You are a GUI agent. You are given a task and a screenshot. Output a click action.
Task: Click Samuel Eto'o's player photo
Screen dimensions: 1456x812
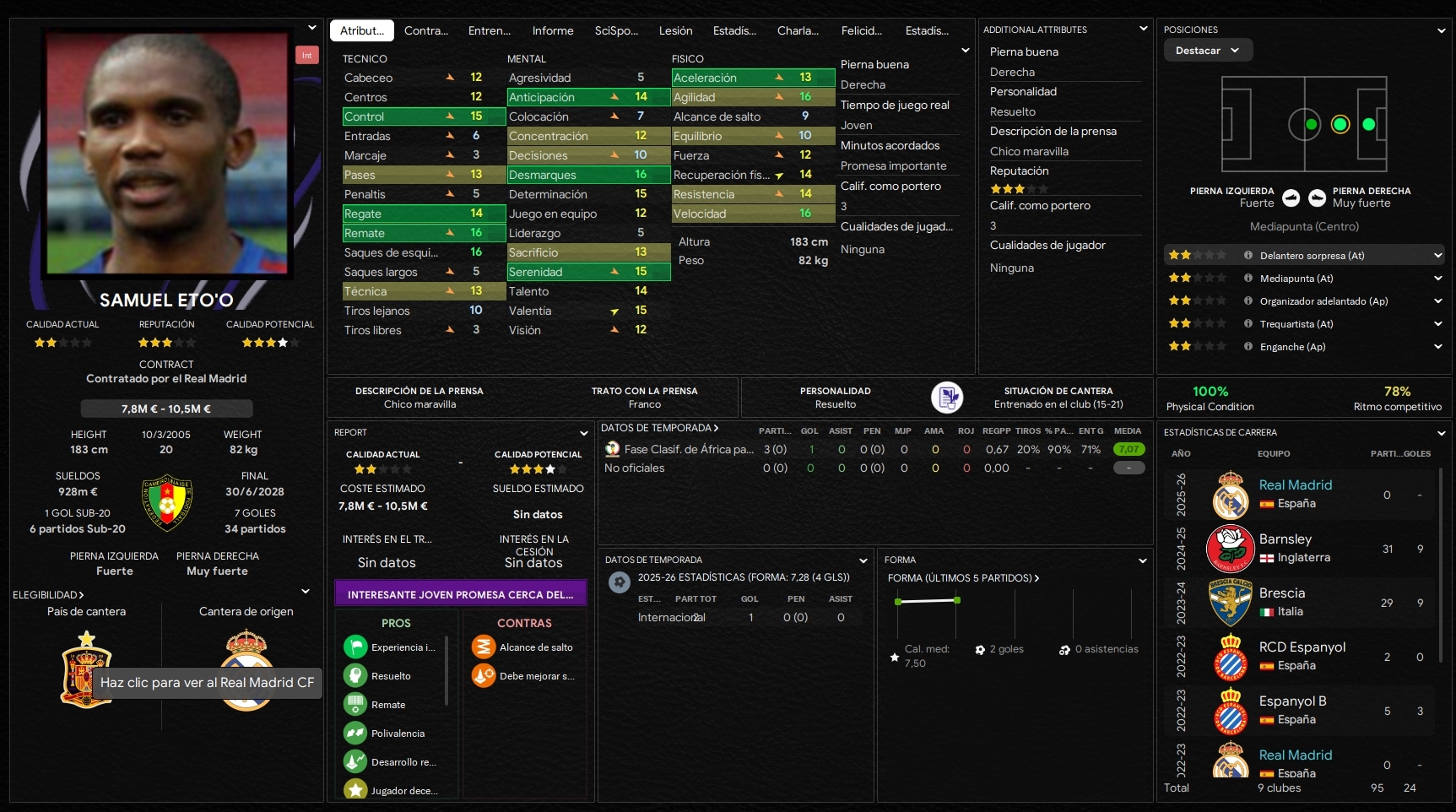click(x=166, y=152)
